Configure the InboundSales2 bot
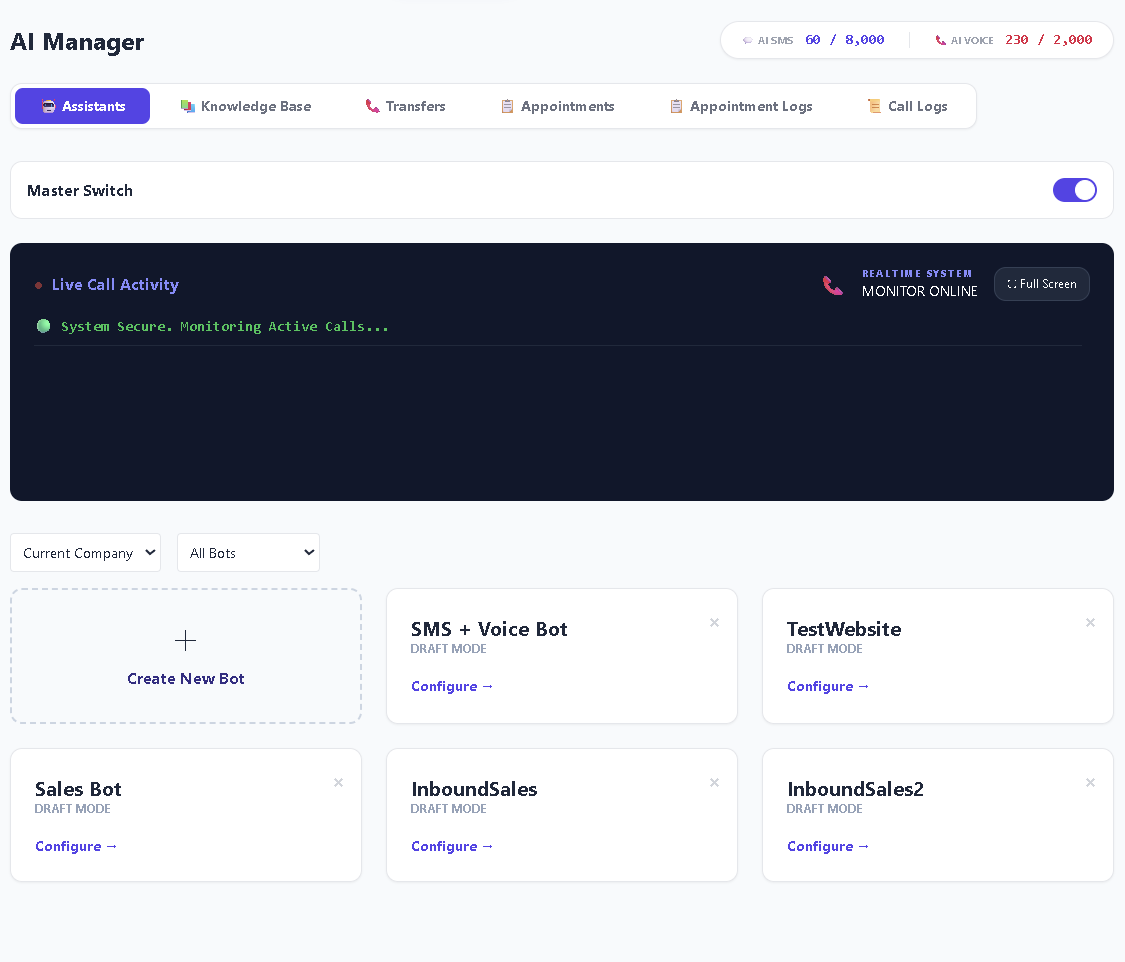Screen dimensions: 1125x962 click(828, 847)
